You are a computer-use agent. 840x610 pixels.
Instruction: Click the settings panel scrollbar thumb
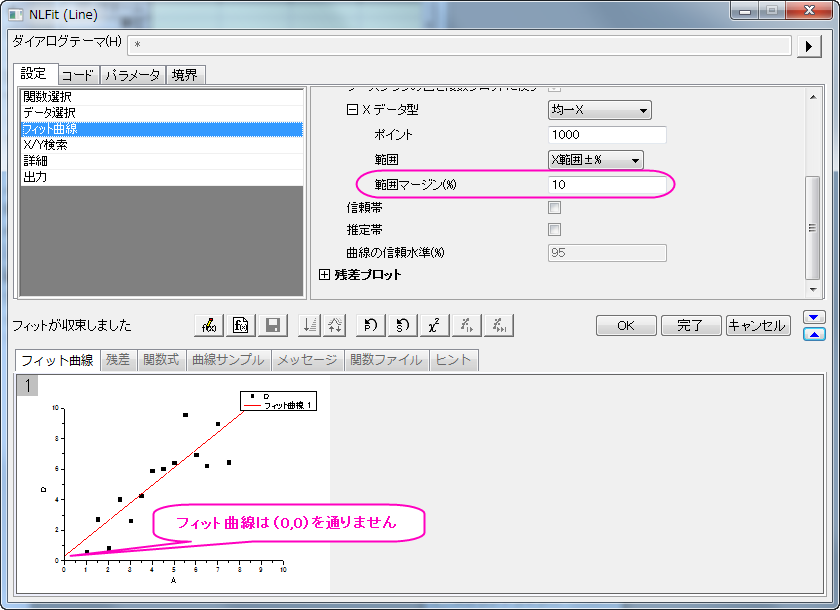tap(813, 228)
